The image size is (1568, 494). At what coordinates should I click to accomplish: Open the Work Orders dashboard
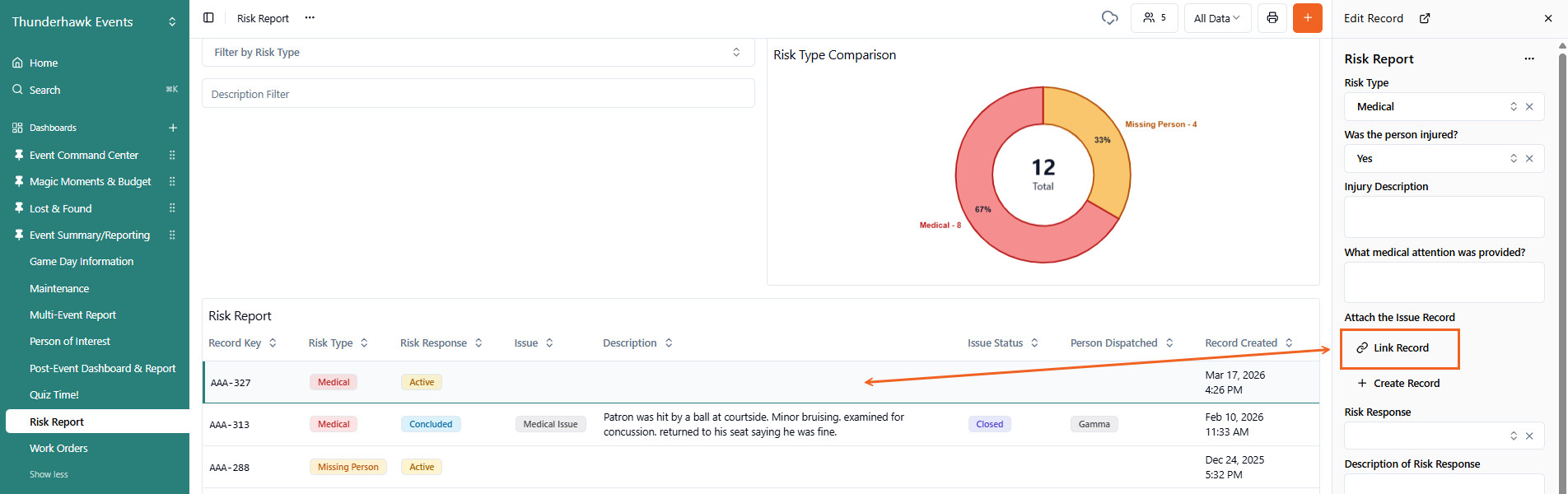coord(58,449)
